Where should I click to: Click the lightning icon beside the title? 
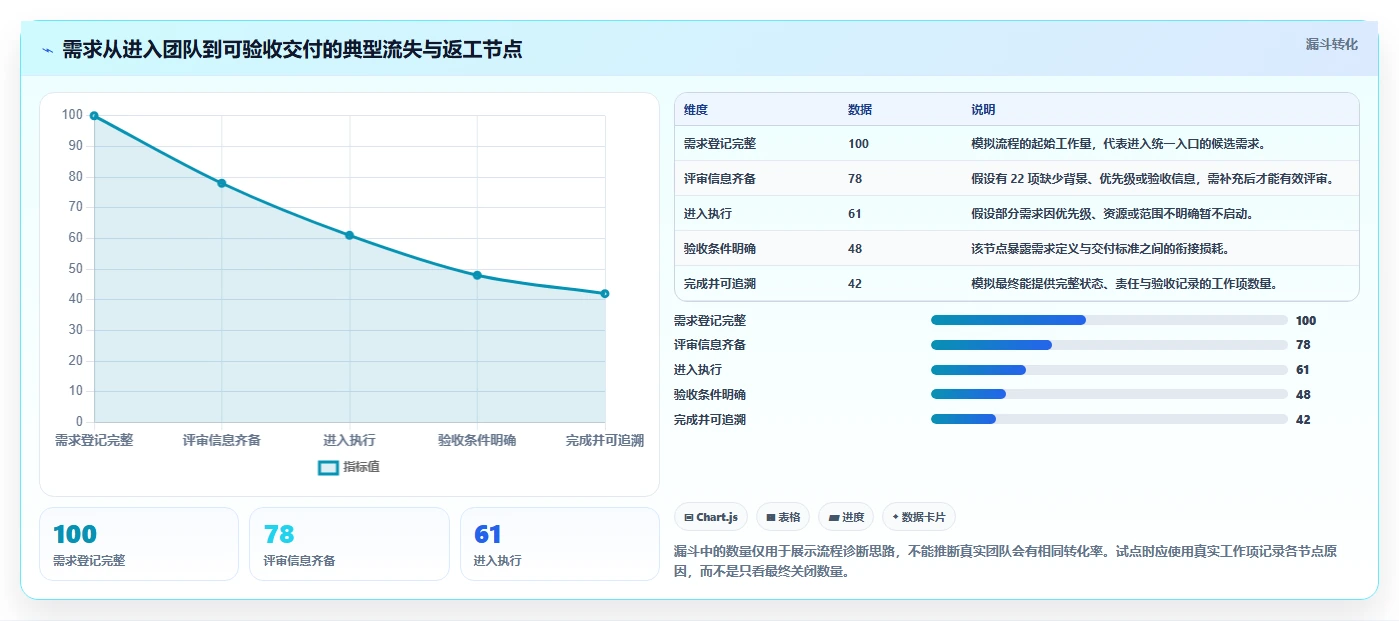coord(47,50)
